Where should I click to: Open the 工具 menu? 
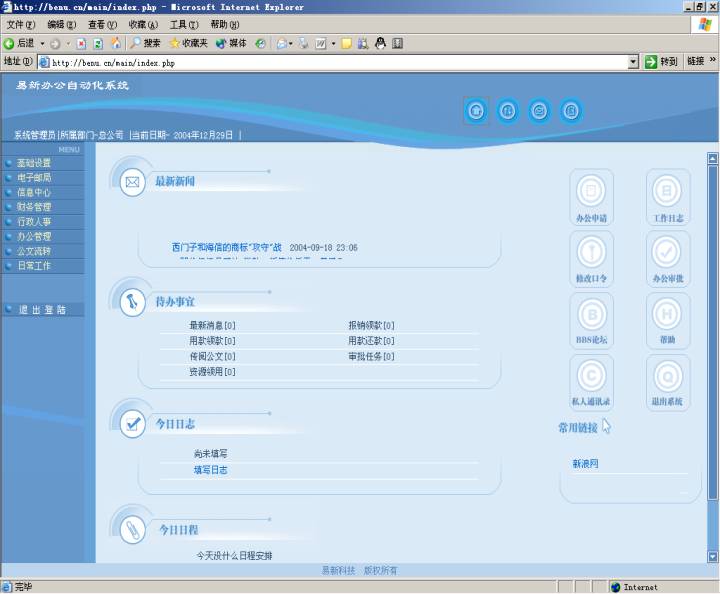184,24
